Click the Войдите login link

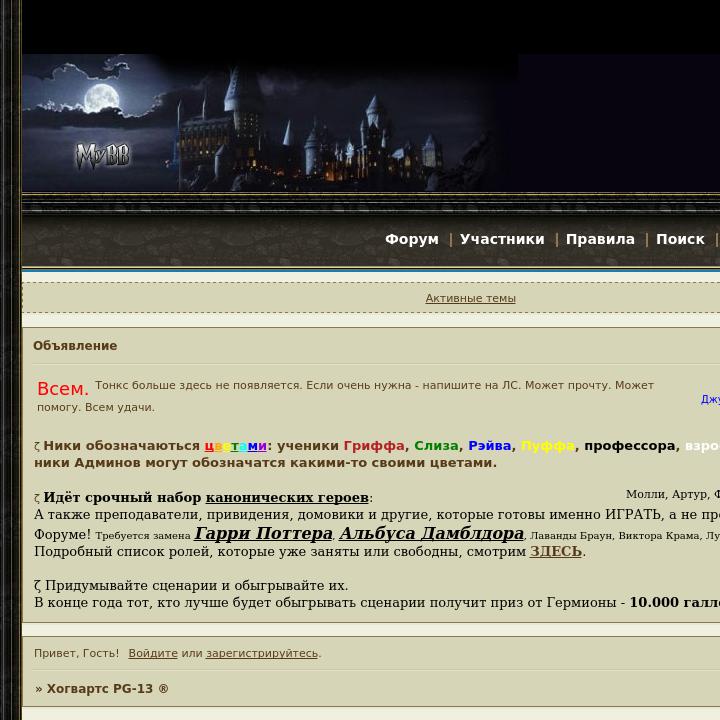click(153, 653)
